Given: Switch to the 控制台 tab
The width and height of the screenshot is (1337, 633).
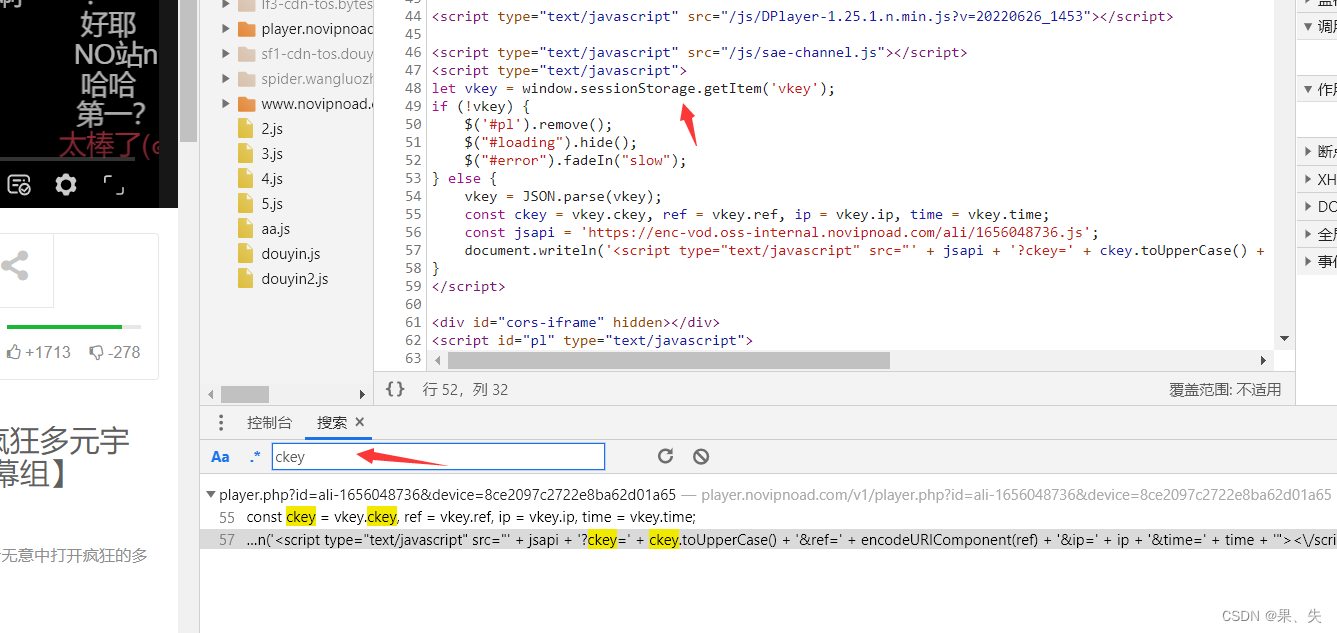Looking at the screenshot, I should pyautogui.click(x=270, y=422).
